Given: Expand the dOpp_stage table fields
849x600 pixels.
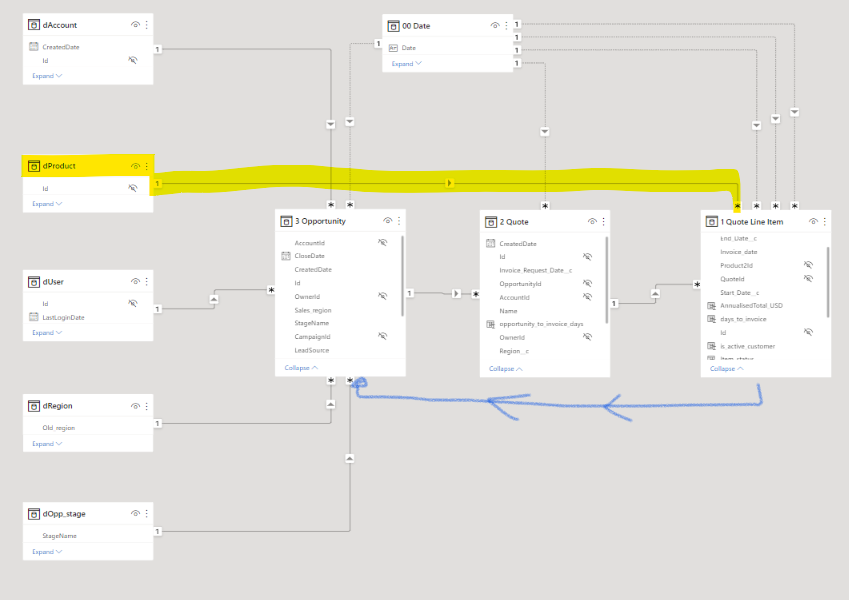Looking at the screenshot, I should point(47,552).
